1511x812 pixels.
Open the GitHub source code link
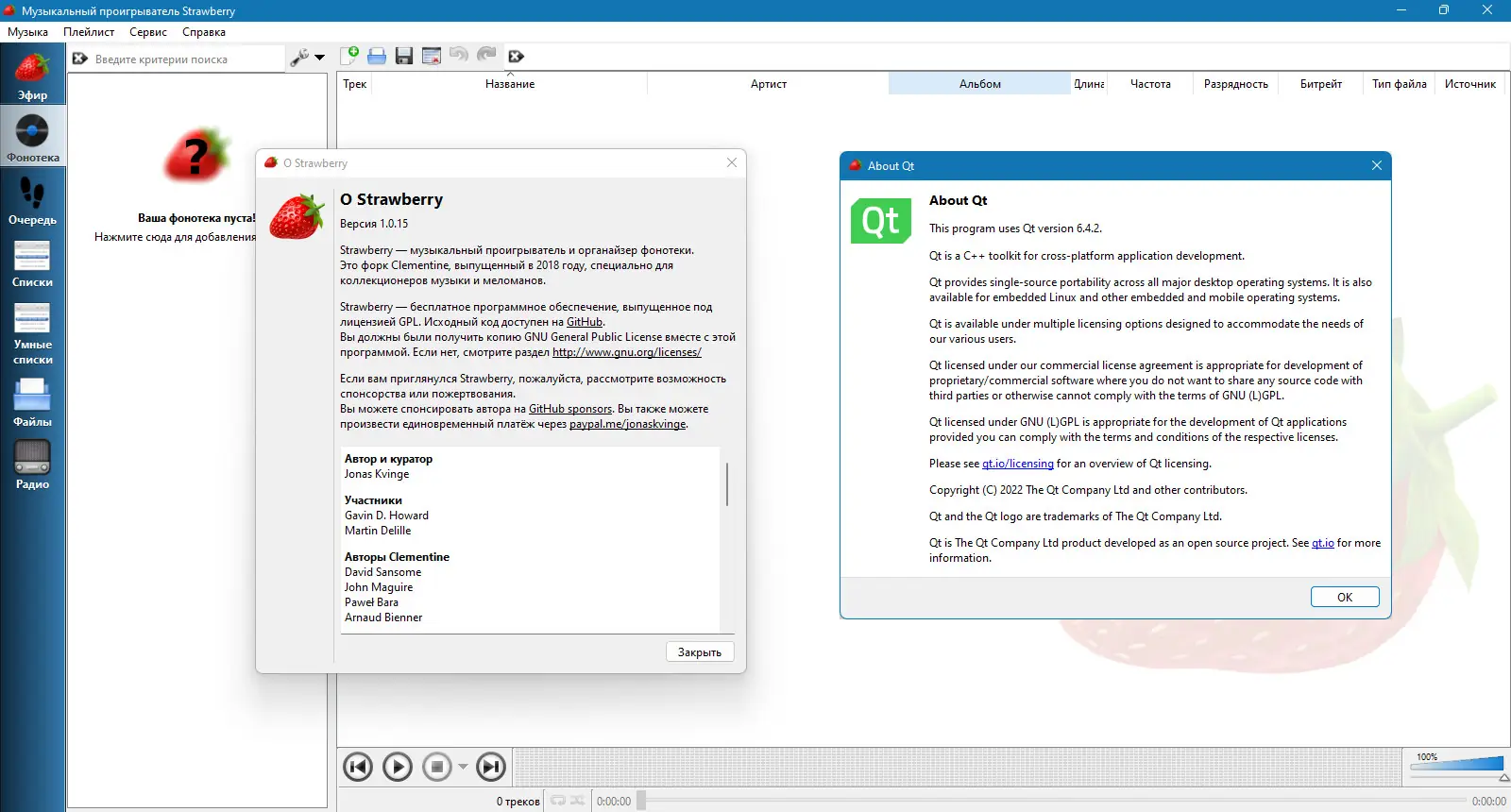585,322
